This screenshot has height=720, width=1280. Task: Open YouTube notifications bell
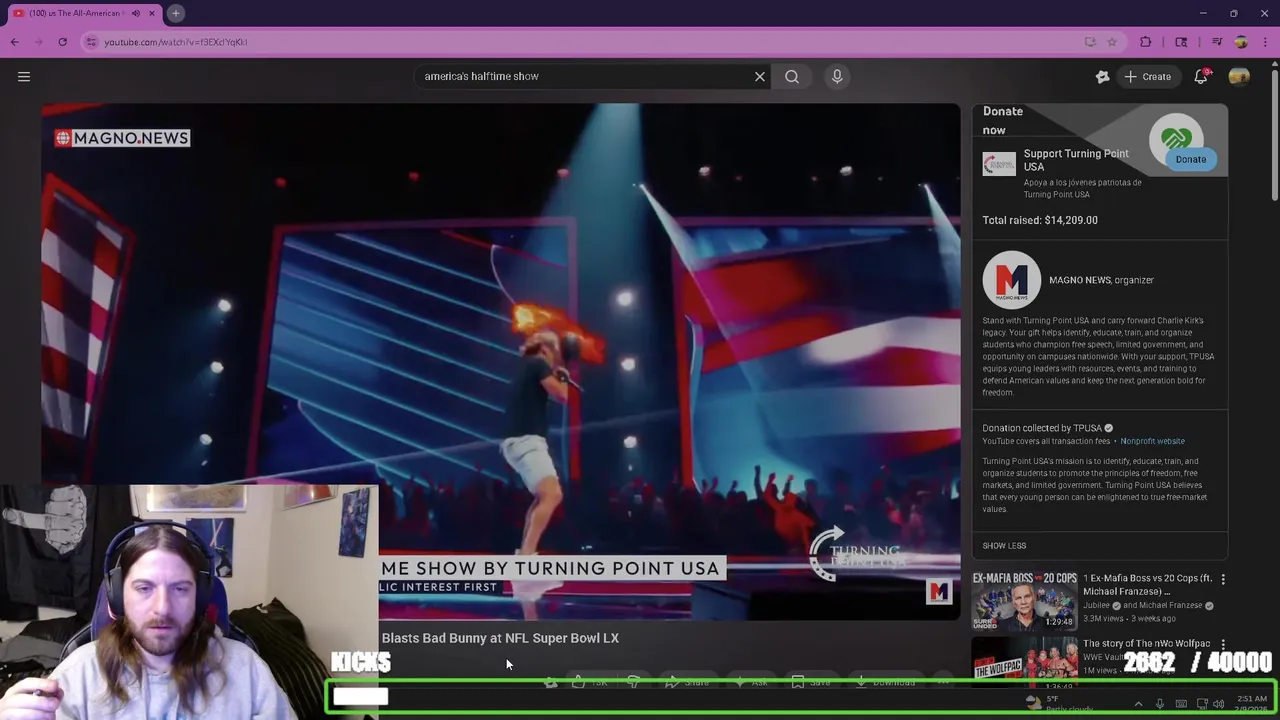click(1201, 77)
